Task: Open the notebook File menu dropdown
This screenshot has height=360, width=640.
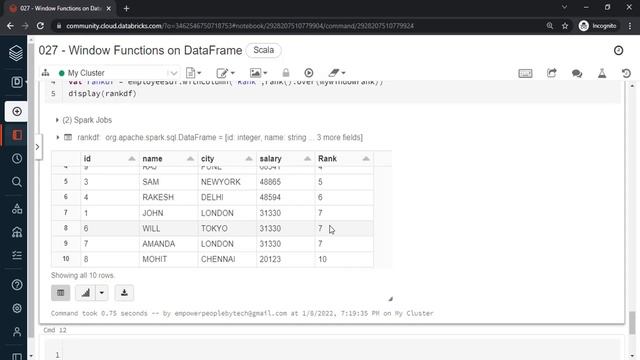Action: point(193,73)
